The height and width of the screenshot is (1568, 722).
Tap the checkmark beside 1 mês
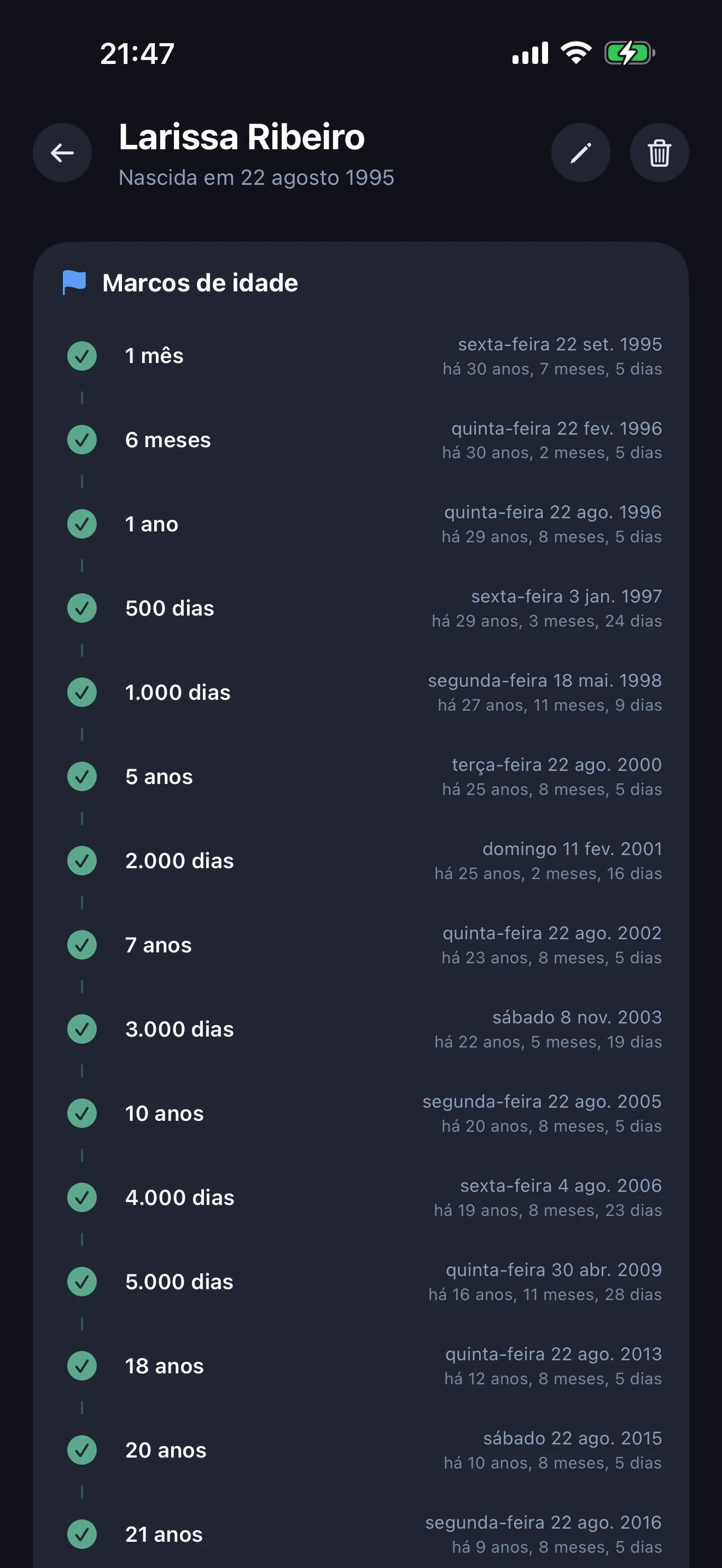coord(82,356)
